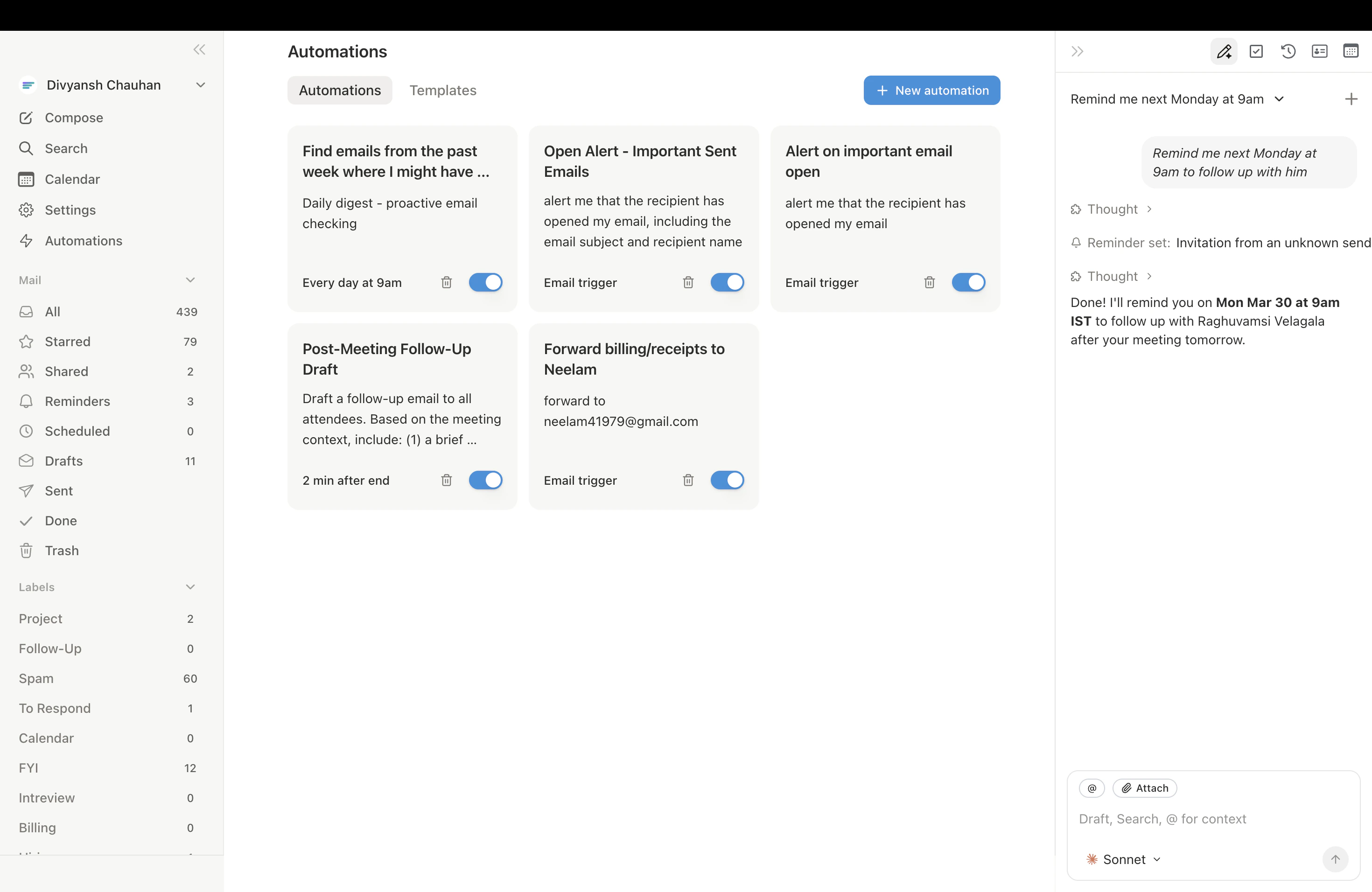Open the Sonnet model dropdown
Screen dimensions: 1372x892
1122,858
